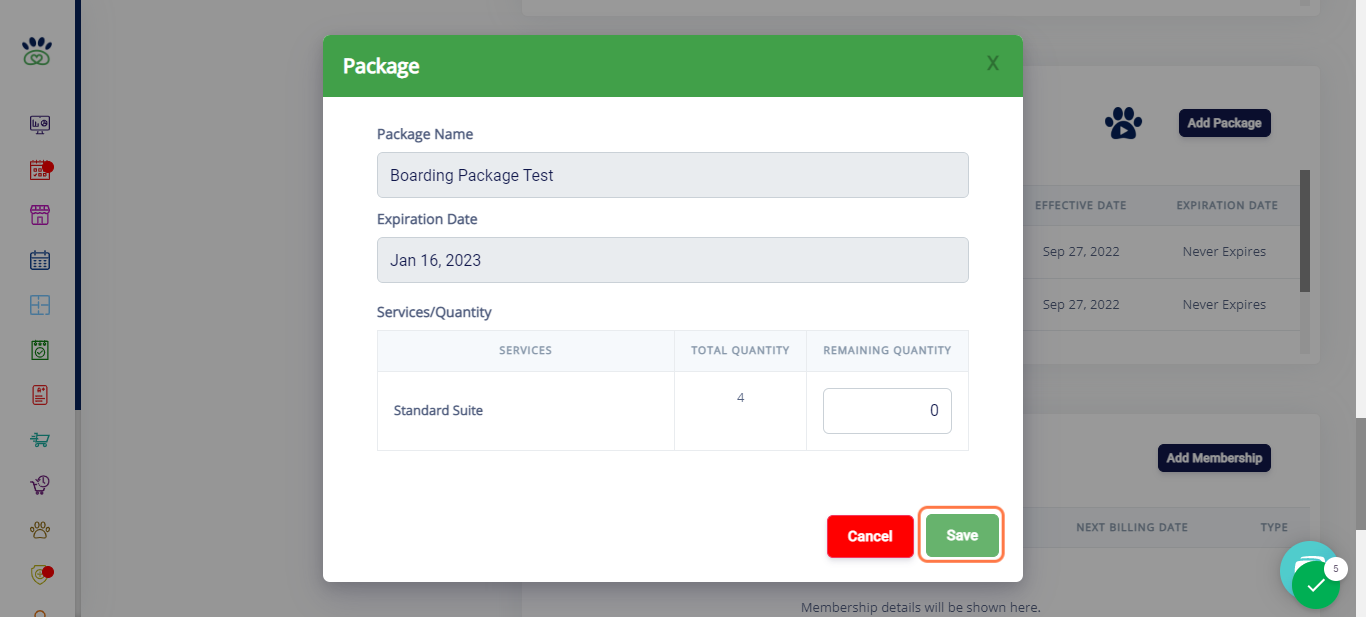Open the green calendar checkmark icon
1366x617 pixels.
point(40,350)
